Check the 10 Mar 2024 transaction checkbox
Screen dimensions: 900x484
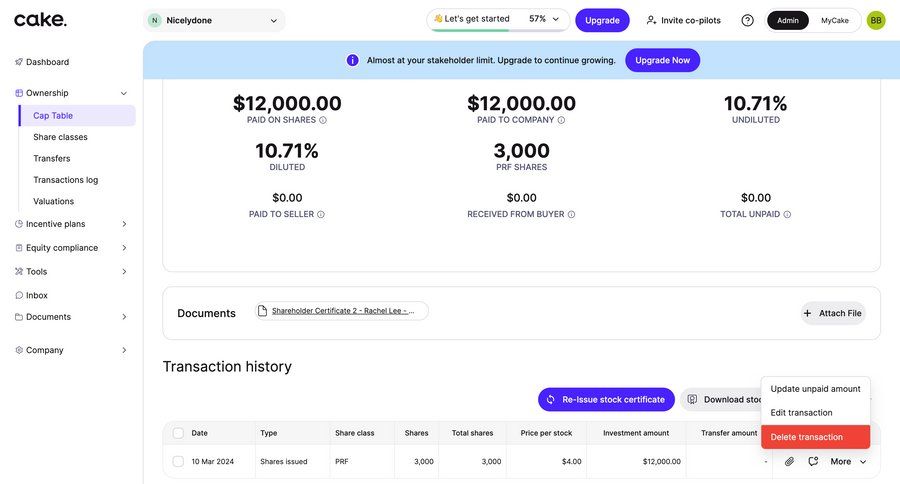pyautogui.click(x=178, y=461)
